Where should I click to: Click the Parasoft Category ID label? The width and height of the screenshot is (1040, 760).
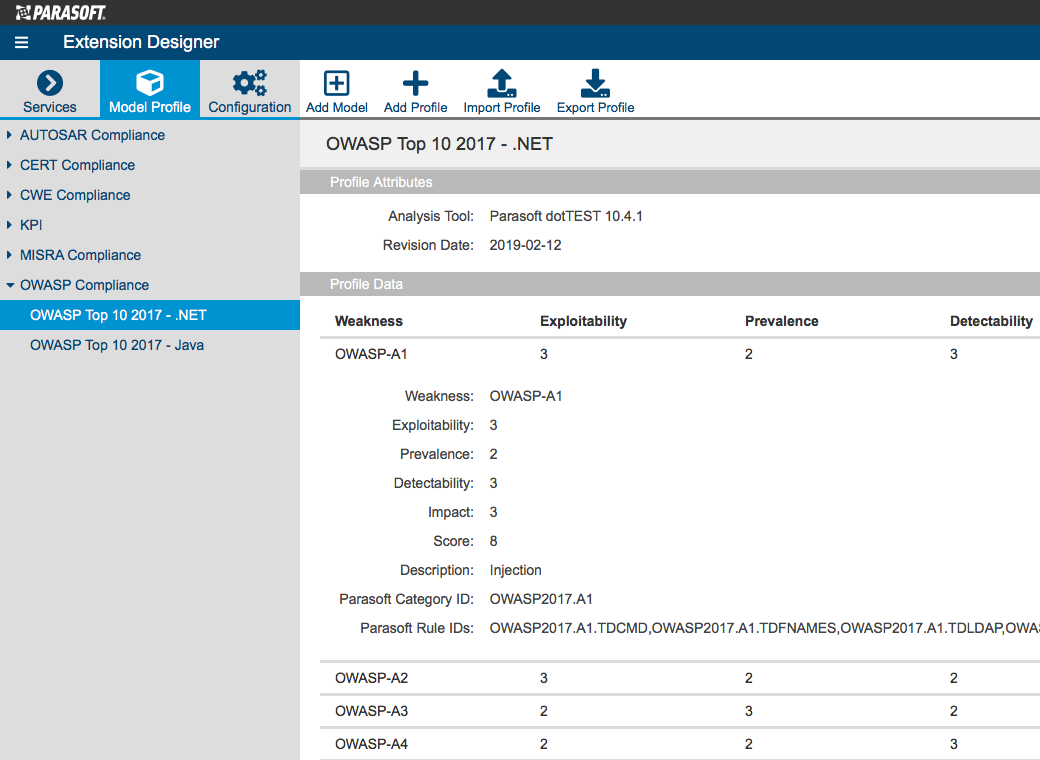coord(406,600)
